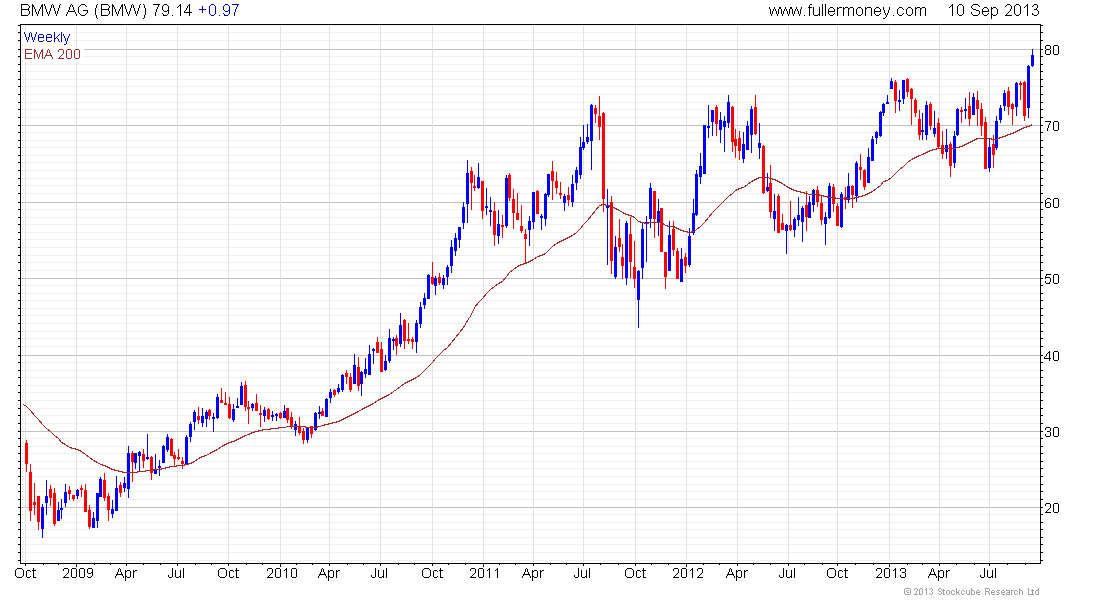Viewport: 1100px width, 600px height.
Task: Click the 'Jul' label before 2011
Action: pos(380,573)
